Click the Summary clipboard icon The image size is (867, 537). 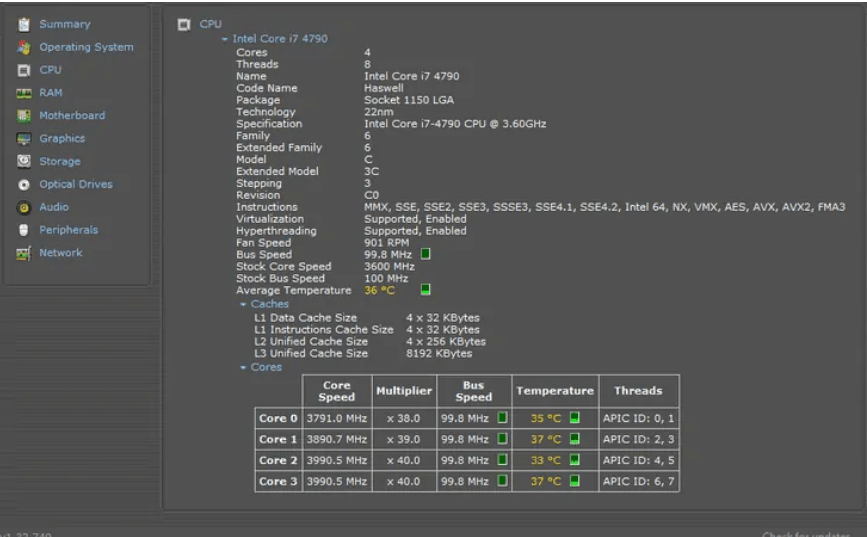click(x=24, y=24)
